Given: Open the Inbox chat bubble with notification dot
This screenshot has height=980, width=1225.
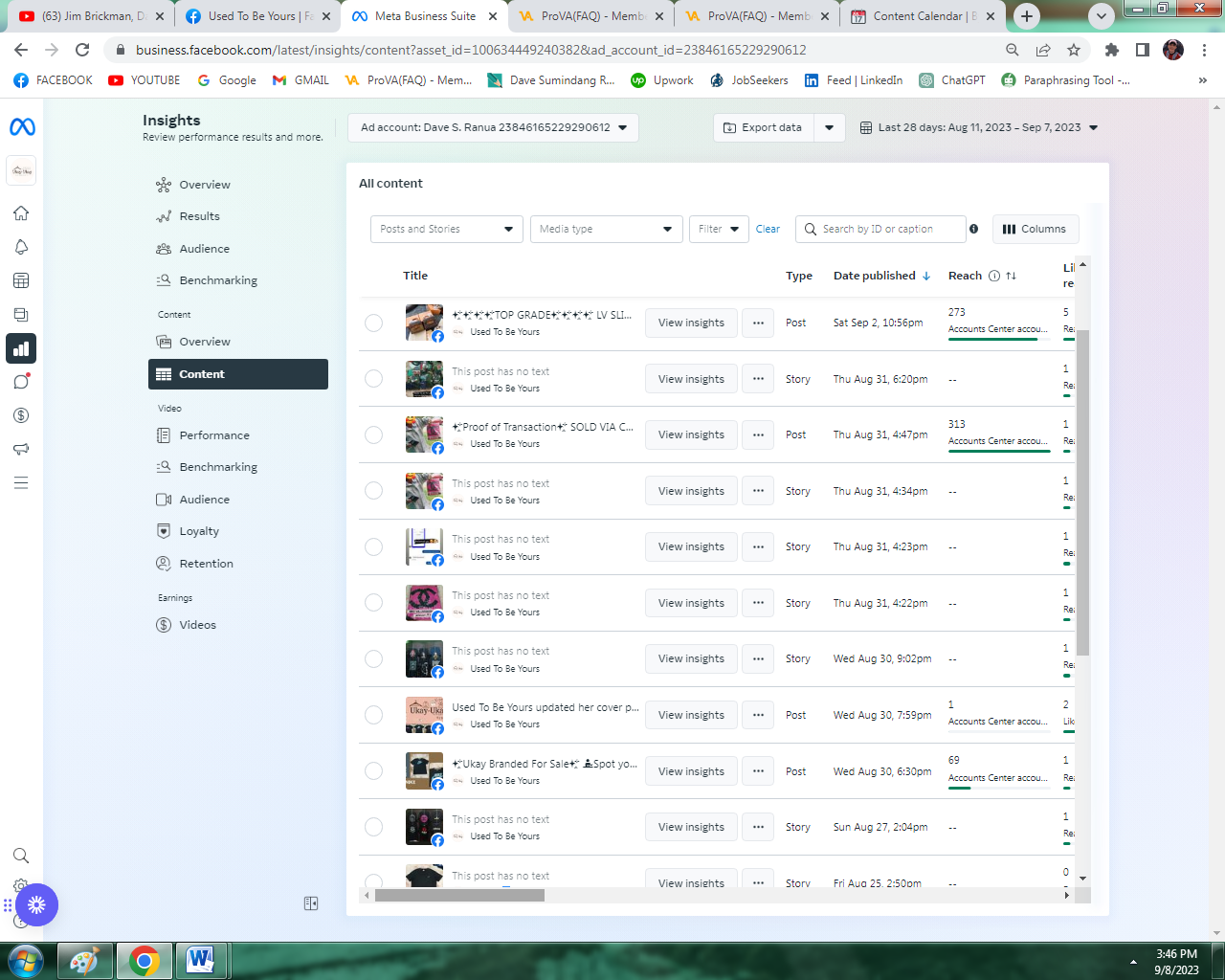Looking at the screenshot, I should (x=21, y=381).
